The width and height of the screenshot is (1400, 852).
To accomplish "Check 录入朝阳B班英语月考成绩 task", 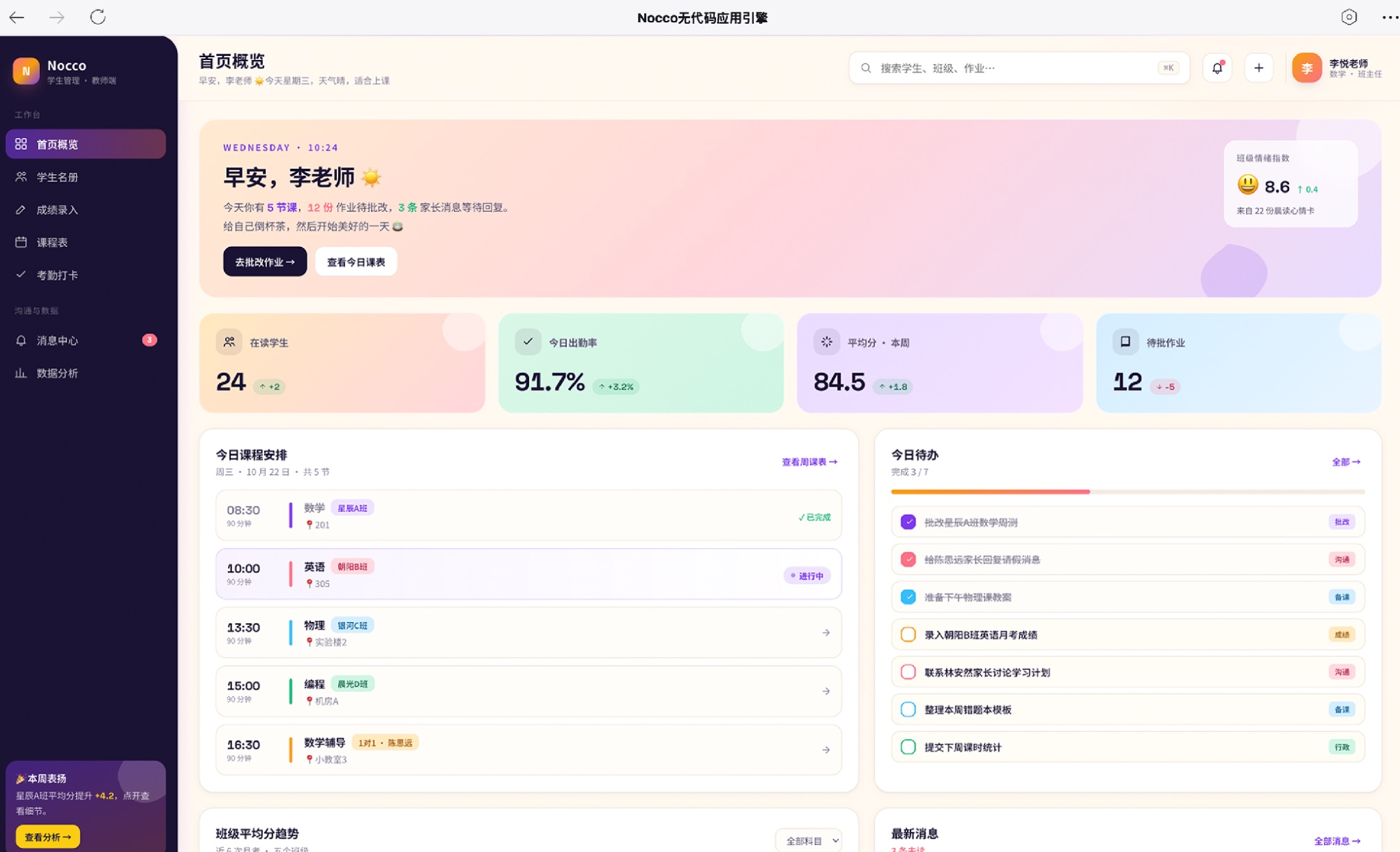I will [x=908, y=635].
